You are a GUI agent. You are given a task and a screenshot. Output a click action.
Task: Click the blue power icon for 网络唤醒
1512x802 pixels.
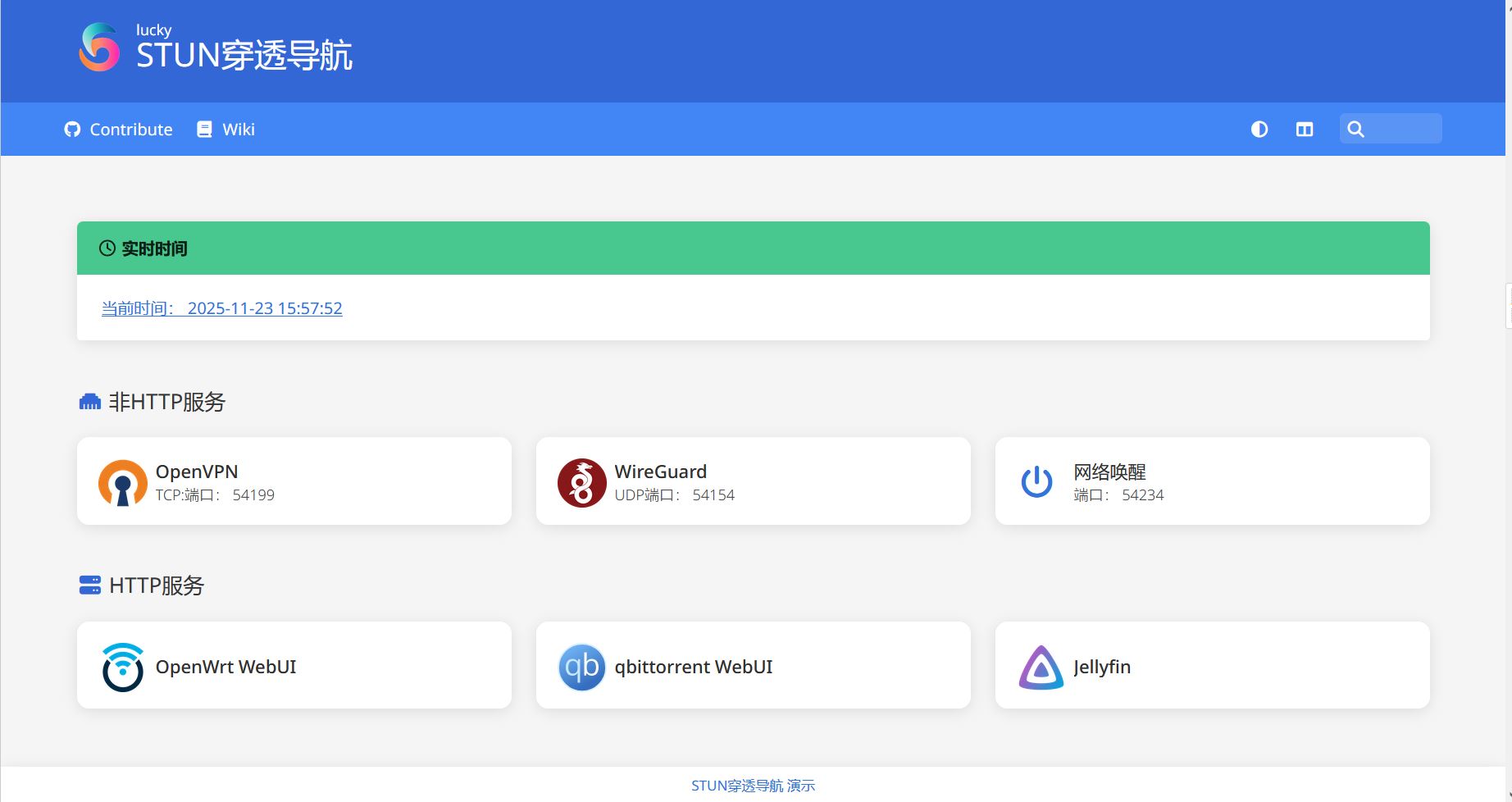point(1036,482)
